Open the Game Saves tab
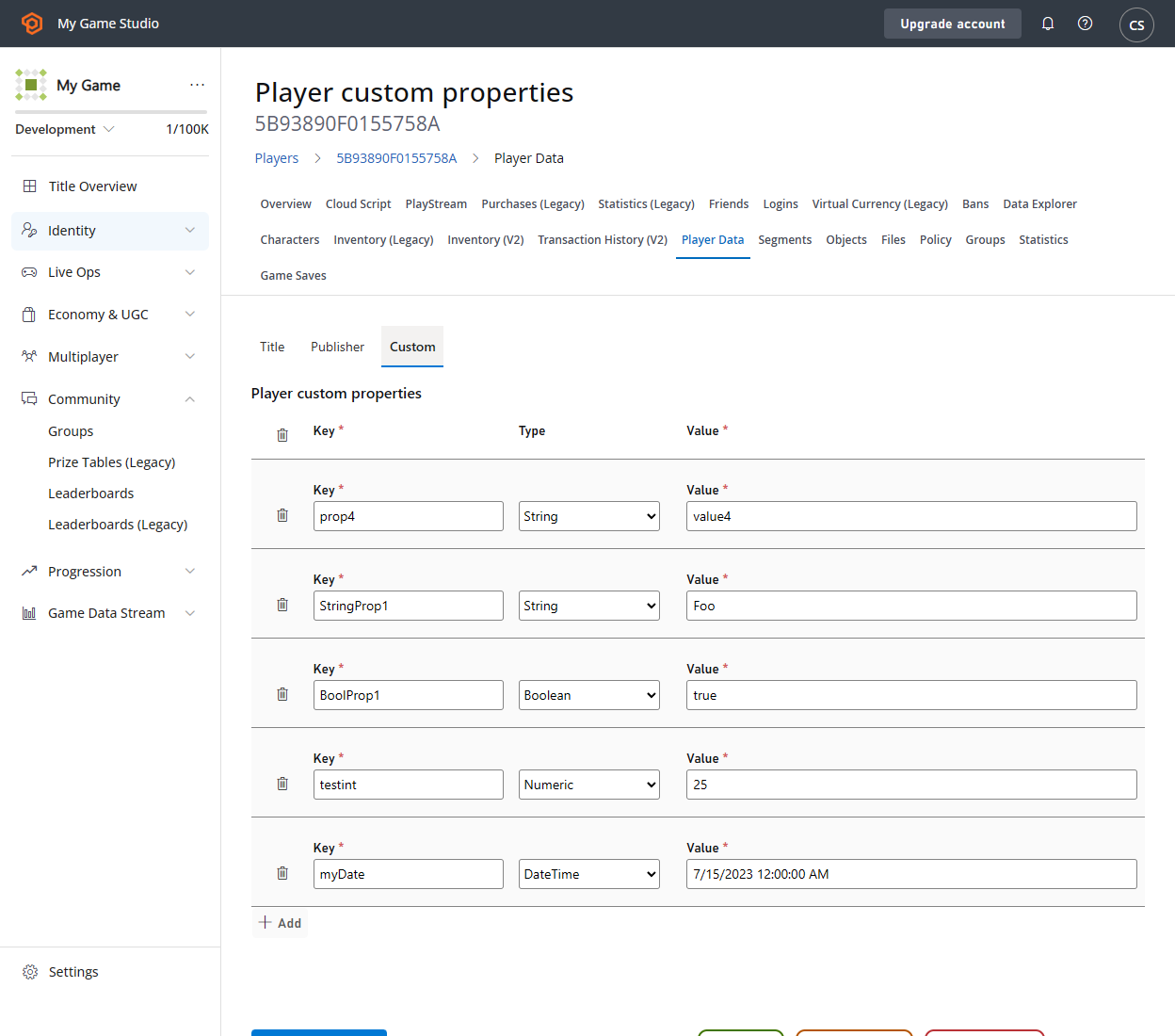This screenshot has height=1036, width=1175. click(x=294, y=276)
